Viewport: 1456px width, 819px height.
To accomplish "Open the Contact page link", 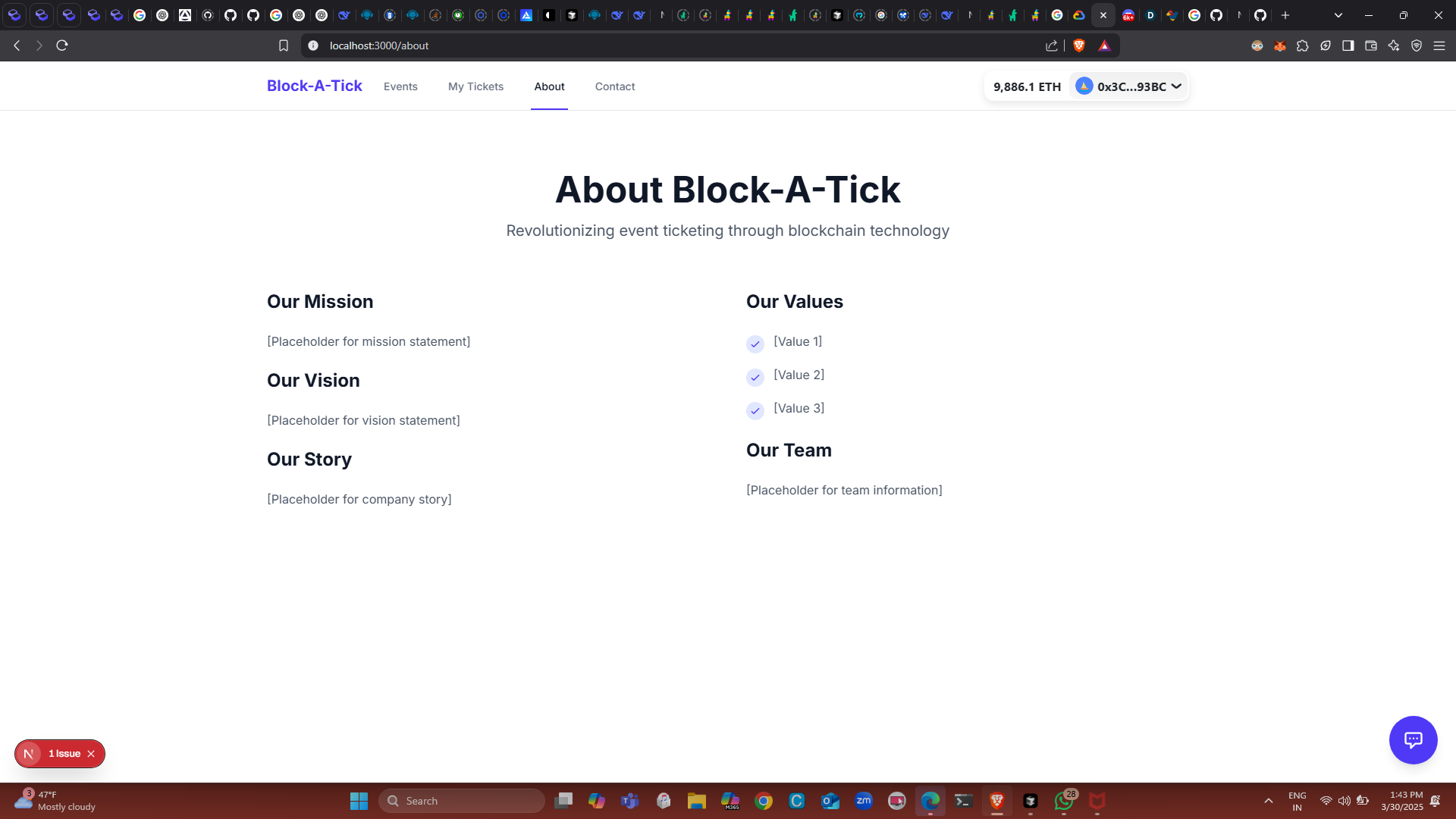I will (615, 86).
